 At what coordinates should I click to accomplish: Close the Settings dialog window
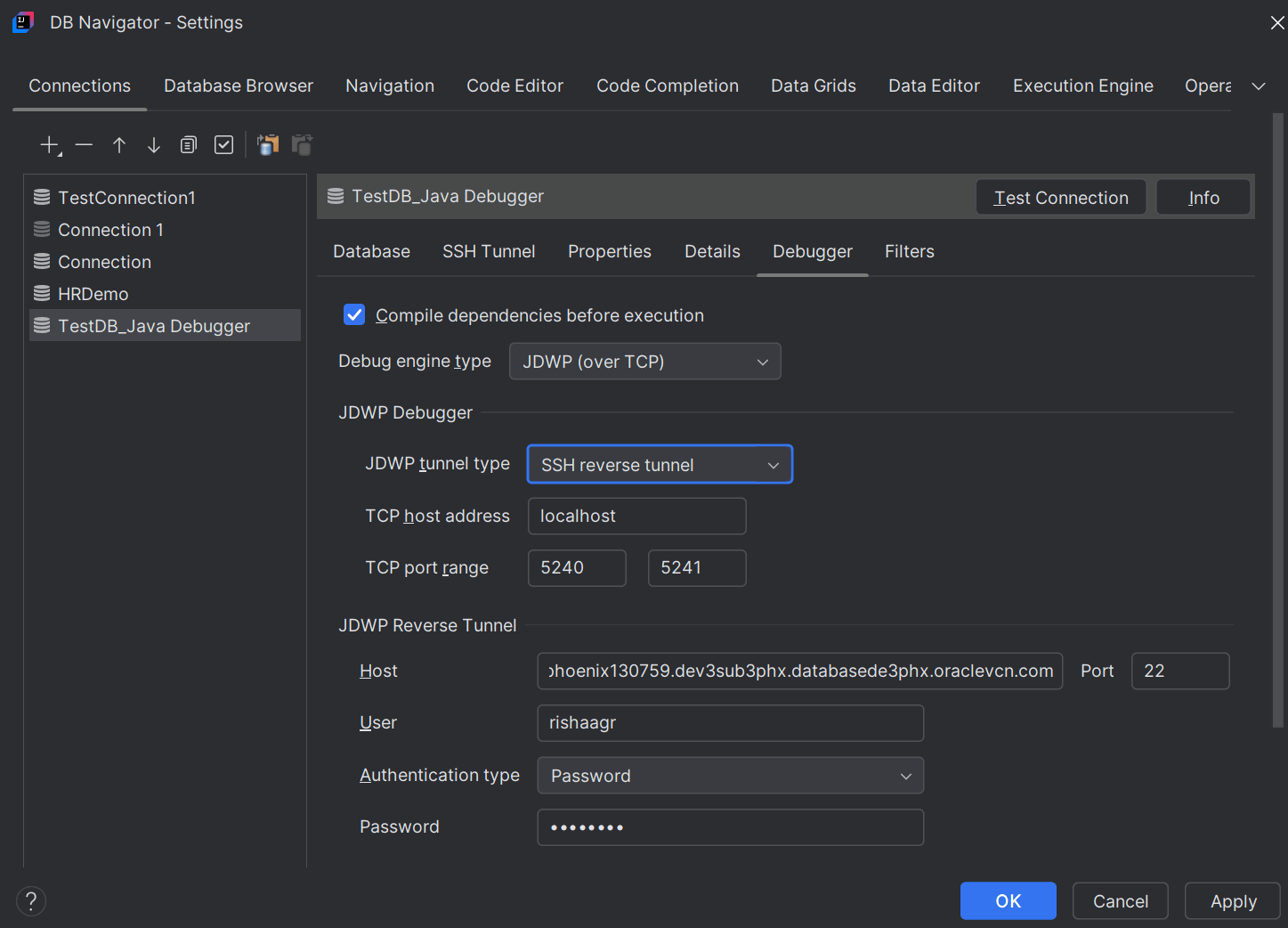point(1277,23)
